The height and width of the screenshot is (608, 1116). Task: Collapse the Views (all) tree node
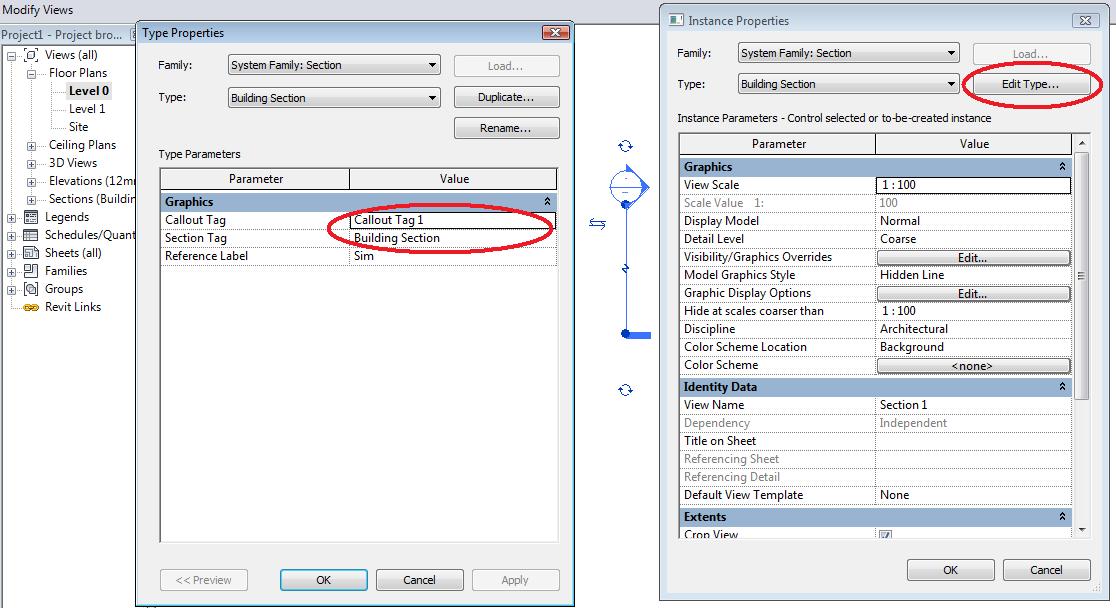(x=11, y=56)
